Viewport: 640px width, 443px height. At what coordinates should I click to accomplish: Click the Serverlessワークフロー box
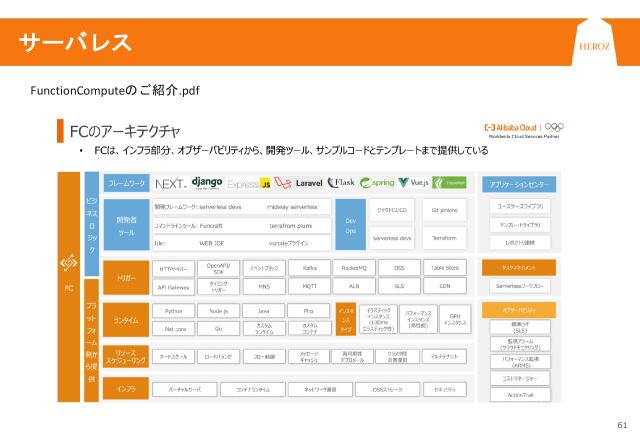pyautogui.click(x=520, y=286)
